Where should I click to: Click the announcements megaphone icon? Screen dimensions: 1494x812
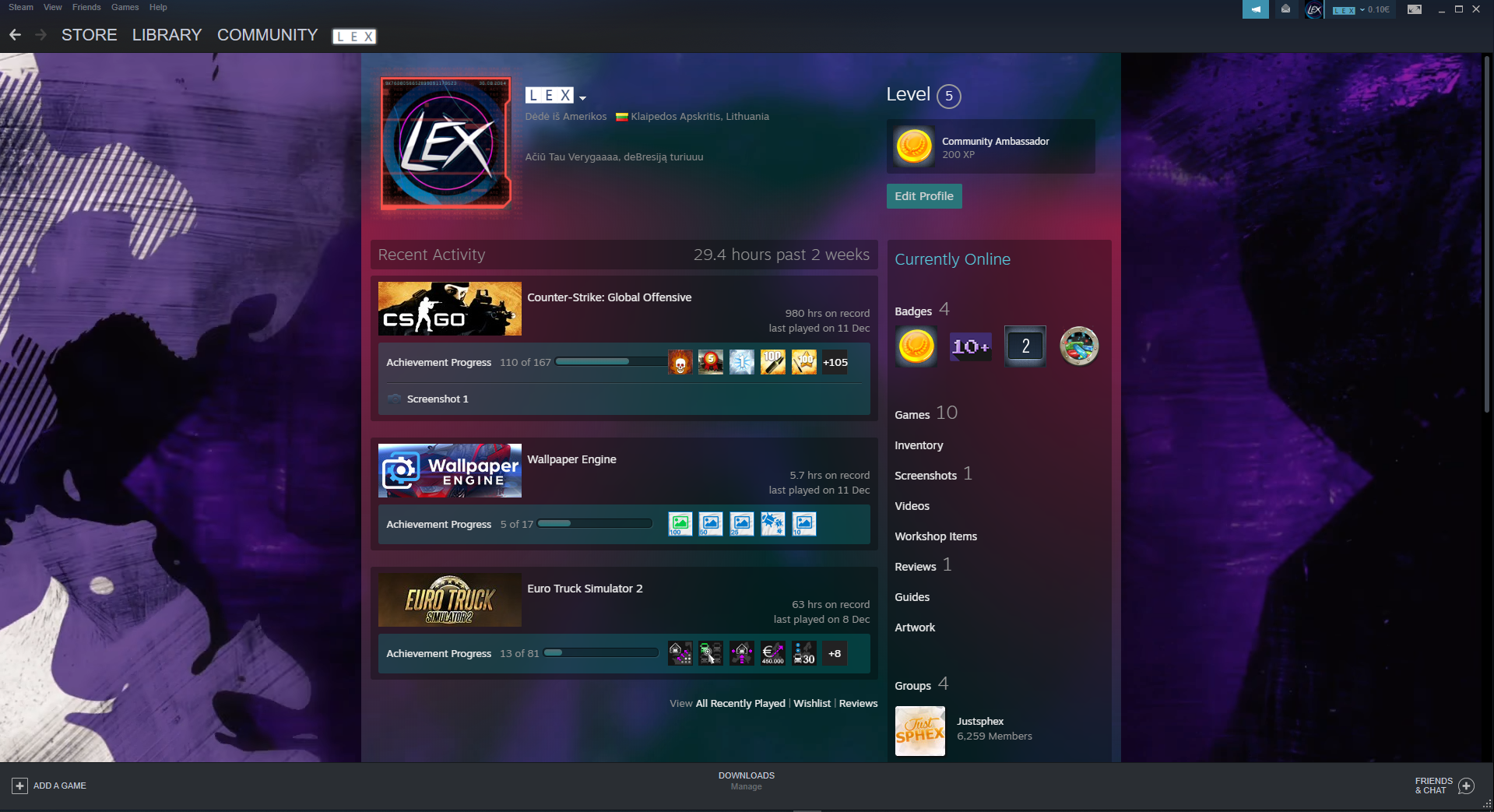coord(1255,9)
